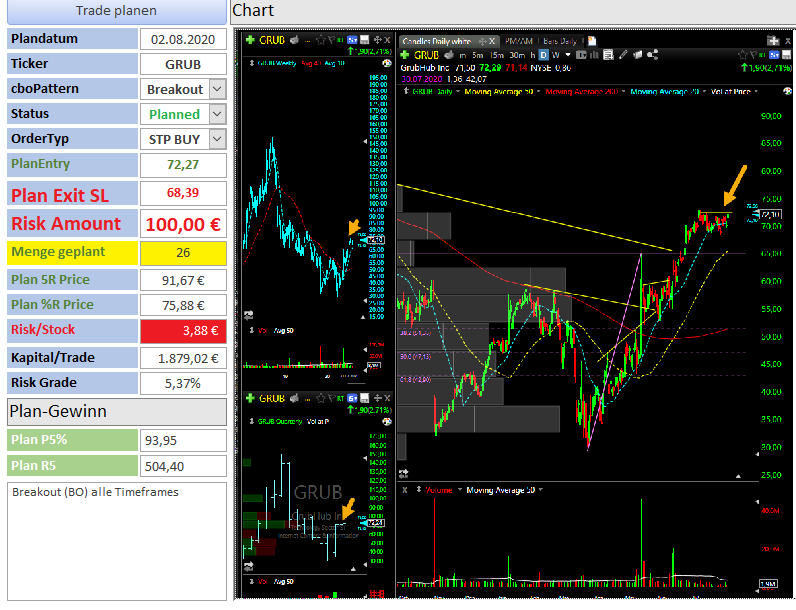Switch to the hourly h timeframe
Image resolution: width=796 pixels, height=610 pixels.
click(x=533, y=55)
